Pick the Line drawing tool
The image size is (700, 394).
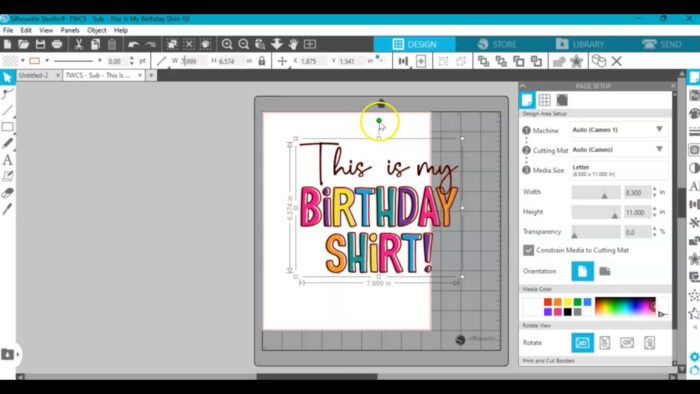[x=8, y=110]
